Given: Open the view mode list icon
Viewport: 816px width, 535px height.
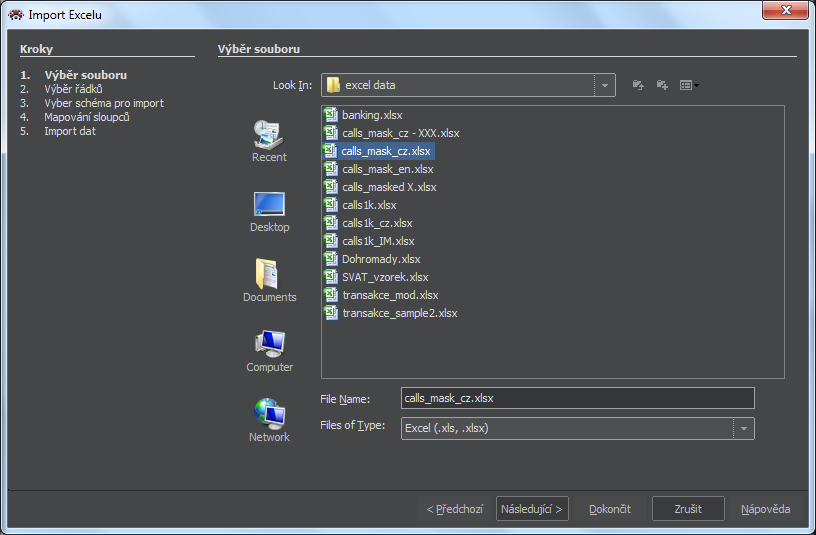Looking at the screenshot, I should pos(689,85).
